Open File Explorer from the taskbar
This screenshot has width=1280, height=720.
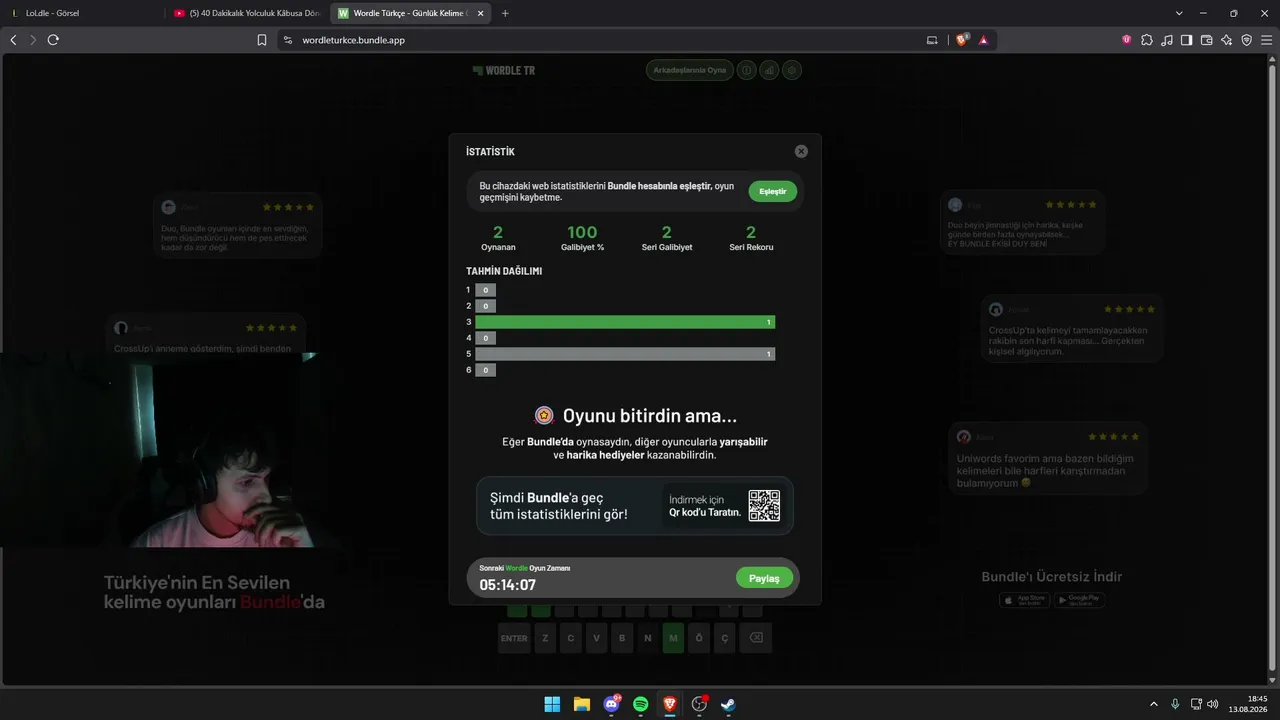(x=581, y=704)
